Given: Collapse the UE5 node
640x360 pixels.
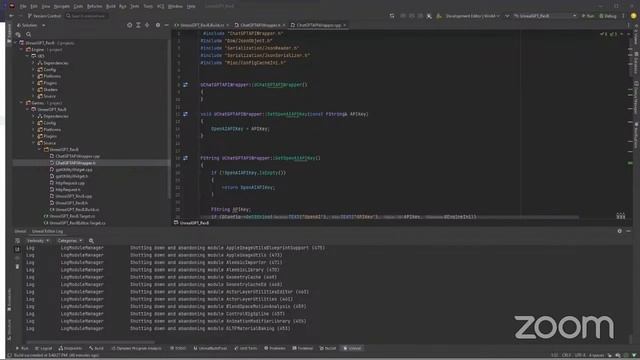Looking at the screenshot, I should 28,56.
